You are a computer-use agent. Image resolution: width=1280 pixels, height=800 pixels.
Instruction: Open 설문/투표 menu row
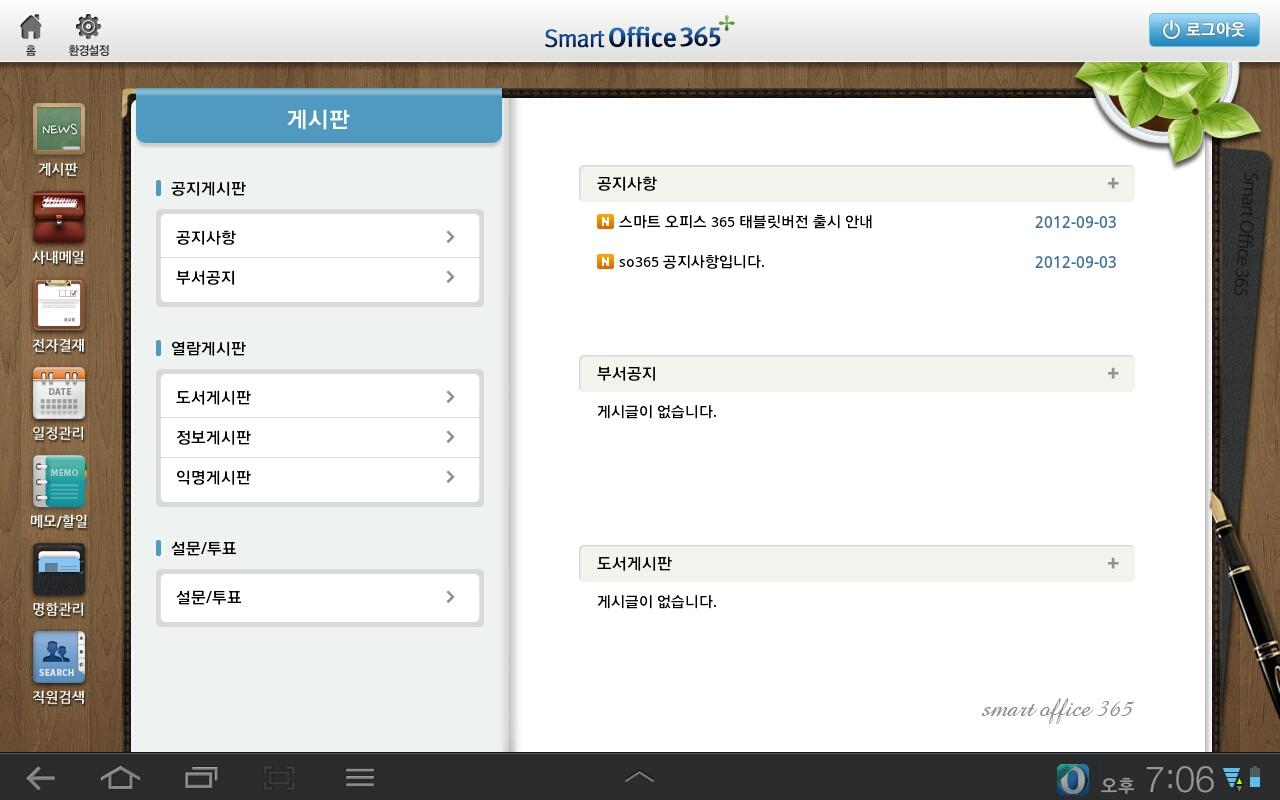click(x=320, y=597)
